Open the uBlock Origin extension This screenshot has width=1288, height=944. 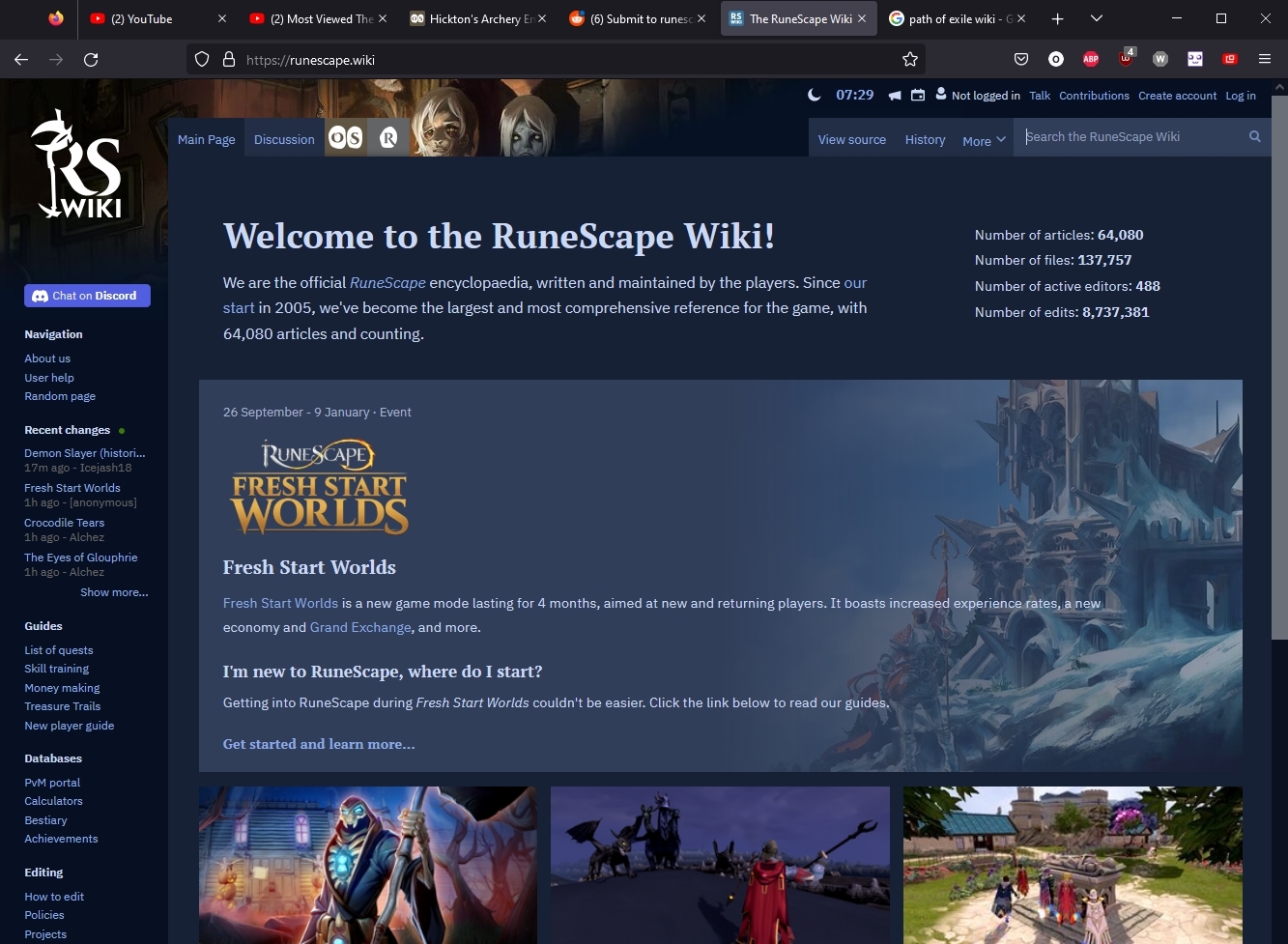click(x=1126, y=58)
